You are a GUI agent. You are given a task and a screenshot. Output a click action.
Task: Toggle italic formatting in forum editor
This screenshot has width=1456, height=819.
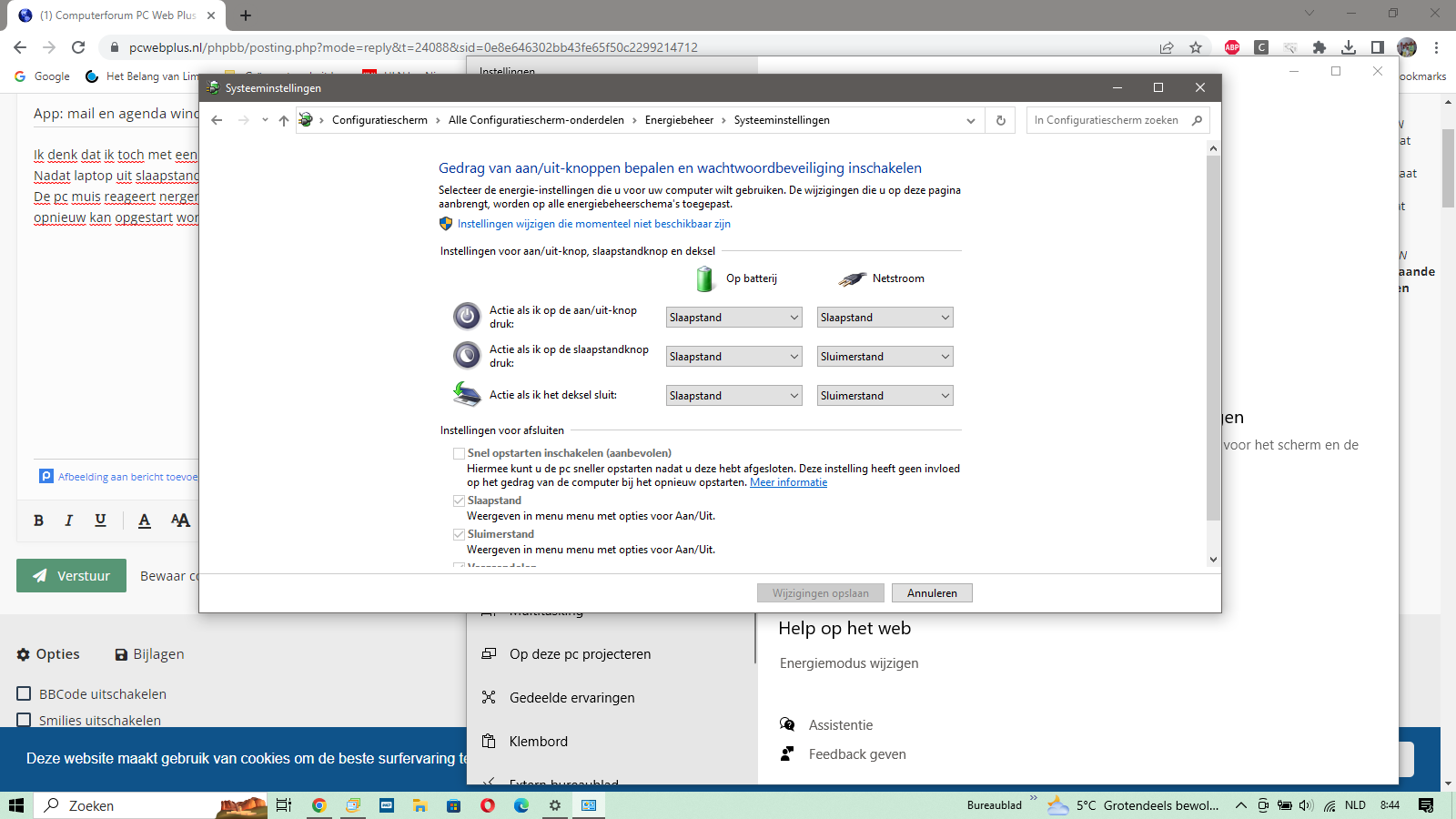[x=68, y=521]
